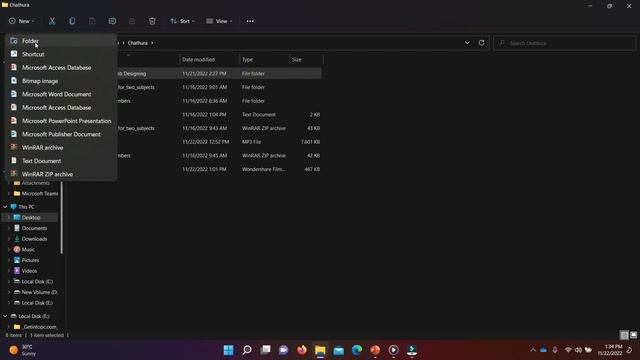Click the Copy icon in toolbar
Viewport: 640px width, 360px height.
tap(72, 21)
